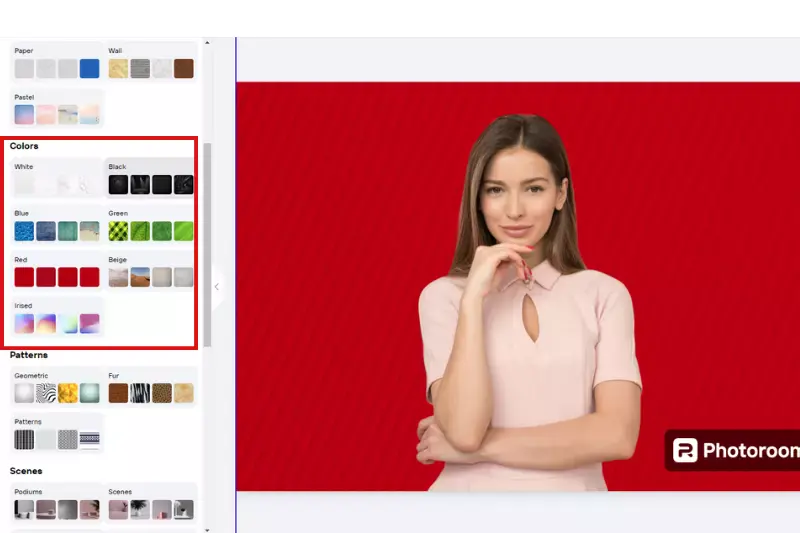Image resolution: width=800 pixels, height=533 pixels.
Task: Click the Photoroom watermark logo
Action: click(733, 451)
